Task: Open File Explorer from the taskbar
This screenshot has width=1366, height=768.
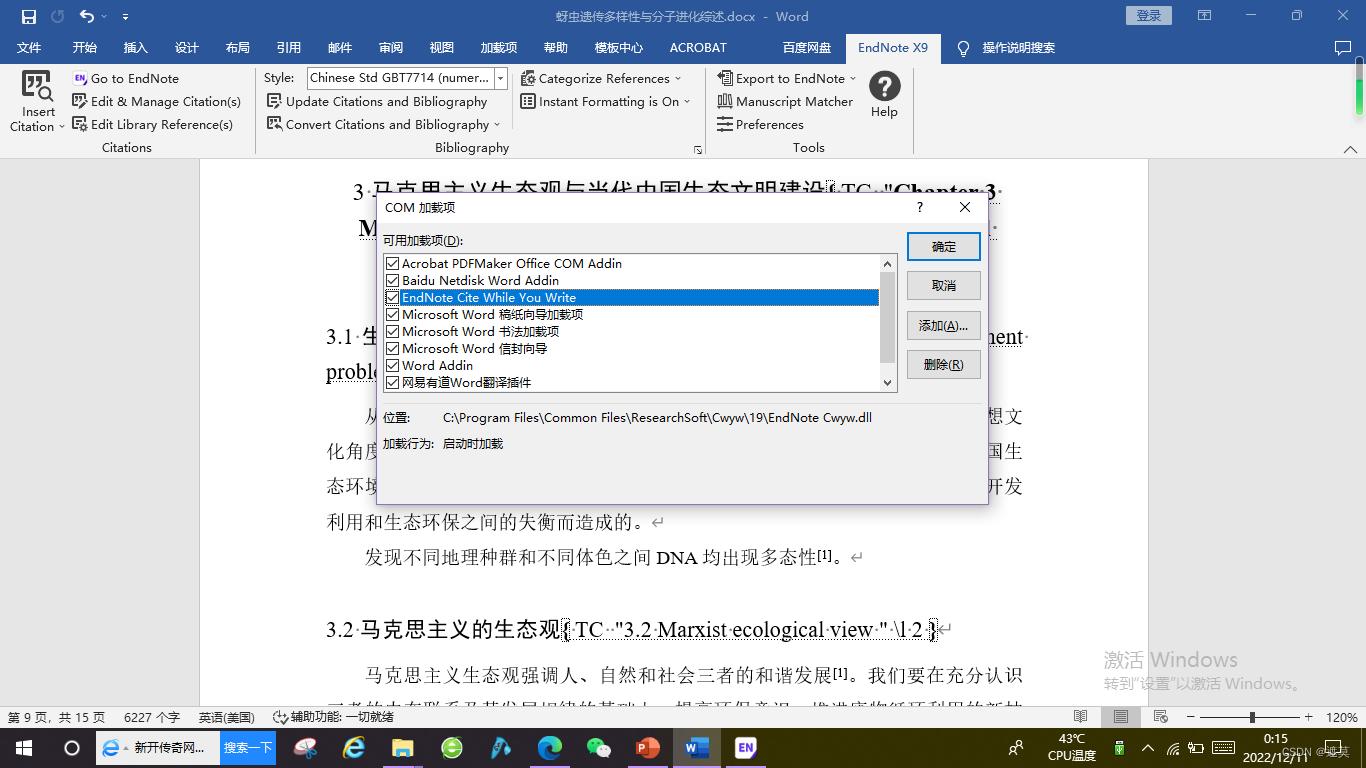Action: click(402, 748)
